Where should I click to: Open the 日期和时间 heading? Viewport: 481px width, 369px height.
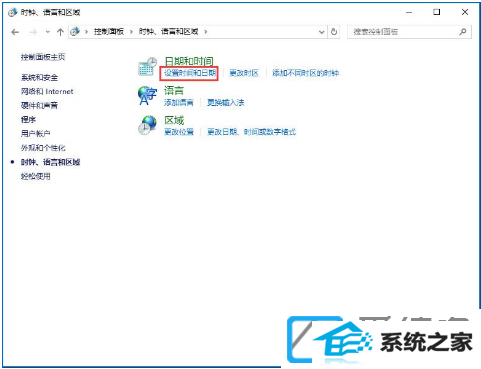[189, 61]
